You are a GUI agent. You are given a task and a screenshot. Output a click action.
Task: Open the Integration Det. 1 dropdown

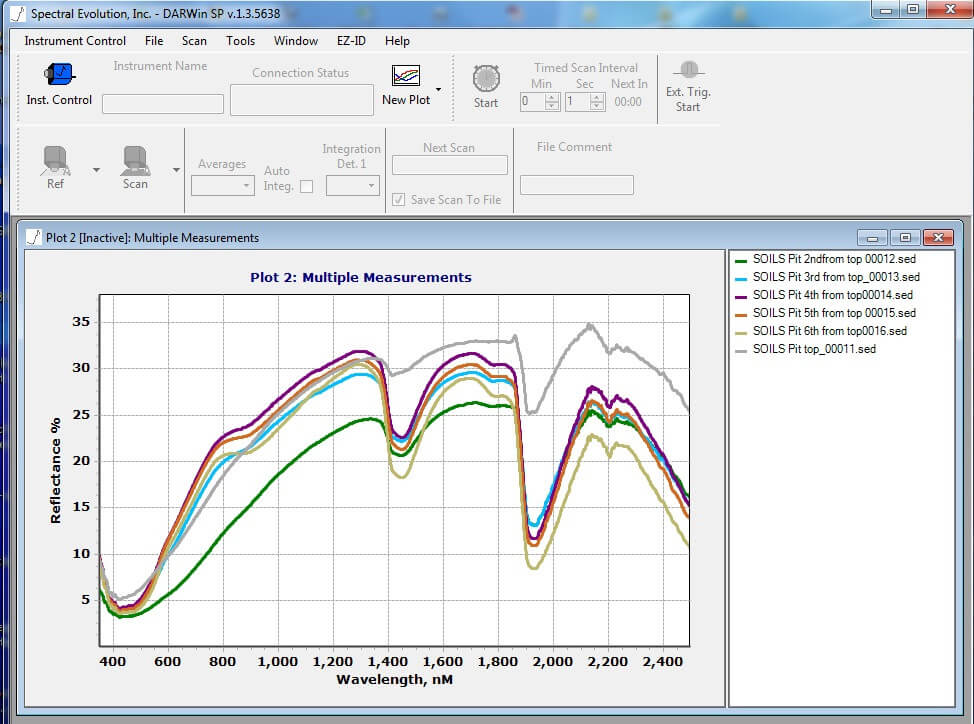point(352,186)
